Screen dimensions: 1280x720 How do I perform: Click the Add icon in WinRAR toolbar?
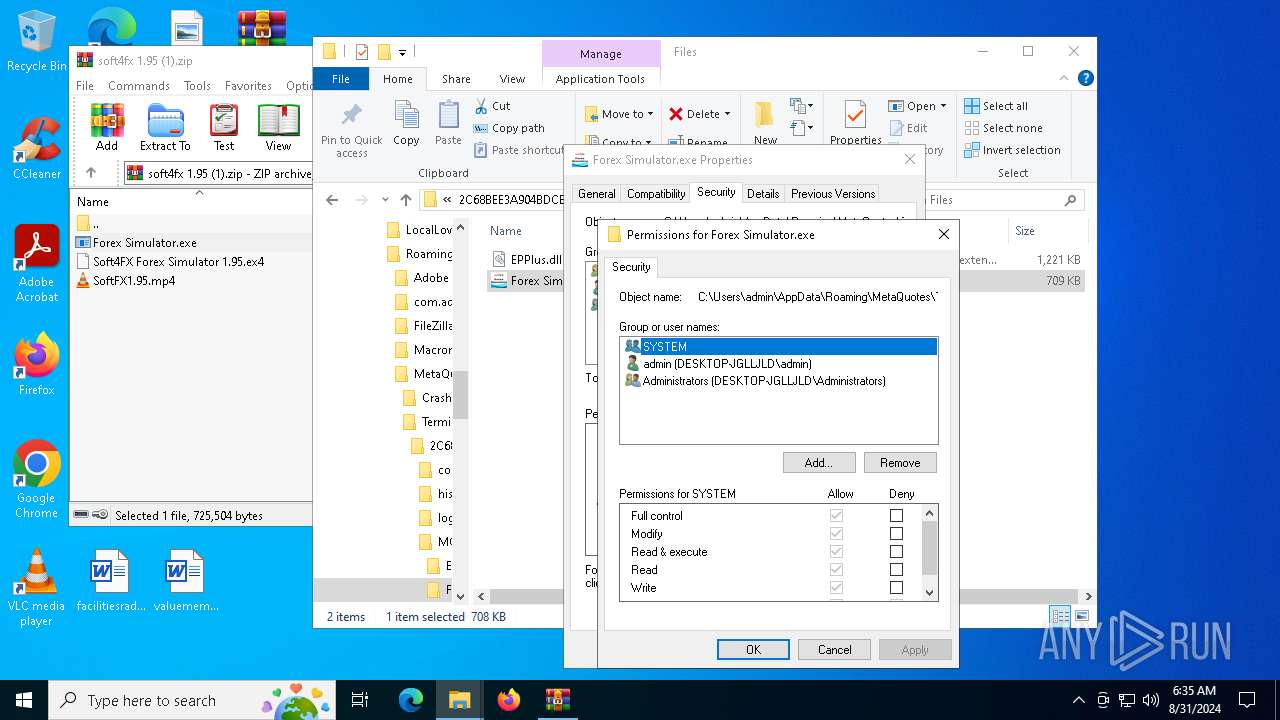coord(107,127)
